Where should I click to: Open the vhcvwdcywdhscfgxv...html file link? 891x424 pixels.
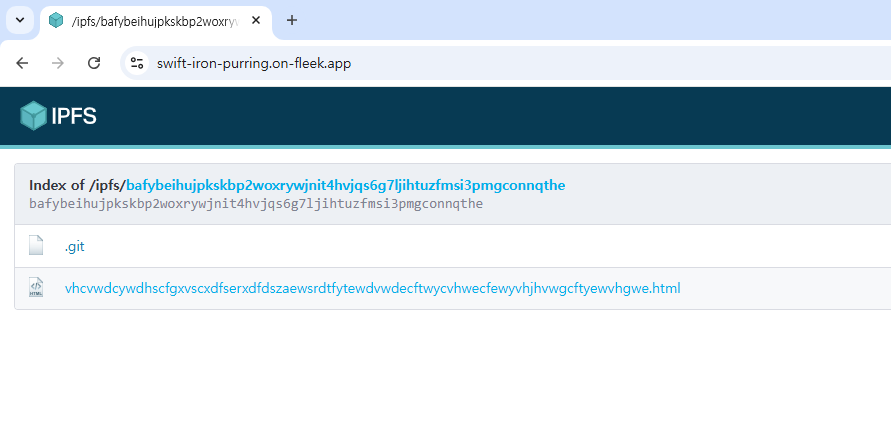coord(372,288)
